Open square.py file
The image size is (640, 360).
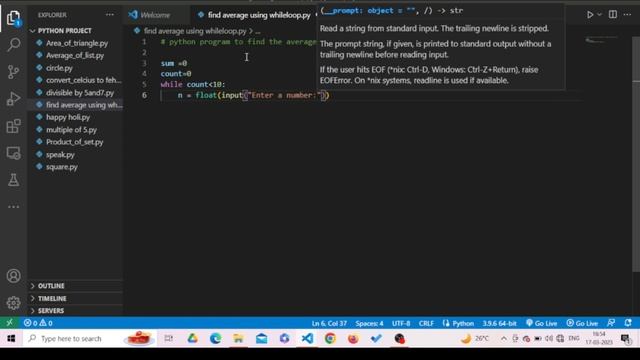62,167
